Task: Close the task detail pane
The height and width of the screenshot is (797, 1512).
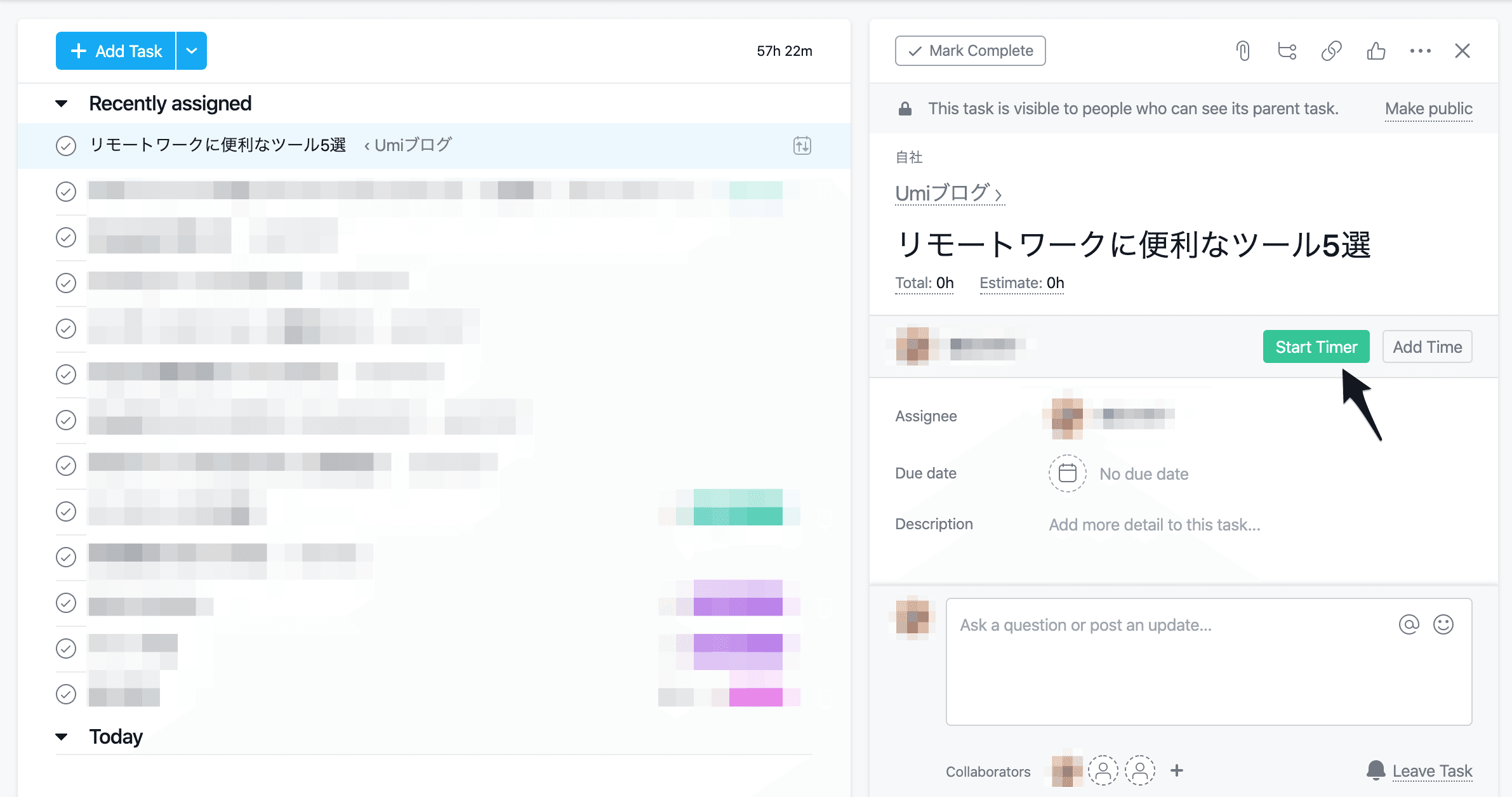Action: point(1462,51)
